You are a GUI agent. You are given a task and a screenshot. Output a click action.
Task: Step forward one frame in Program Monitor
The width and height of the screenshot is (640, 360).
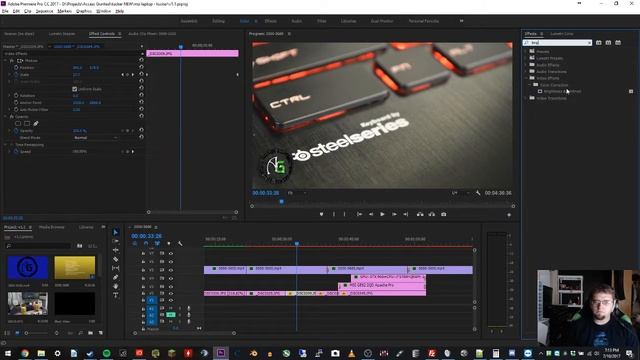[x=394, y=214]
